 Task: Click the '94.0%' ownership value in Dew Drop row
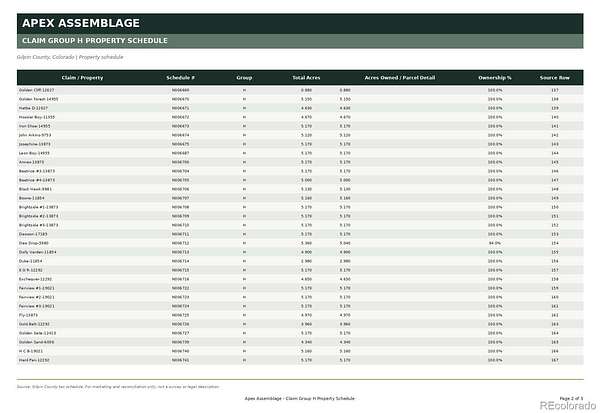click(495, 243)
